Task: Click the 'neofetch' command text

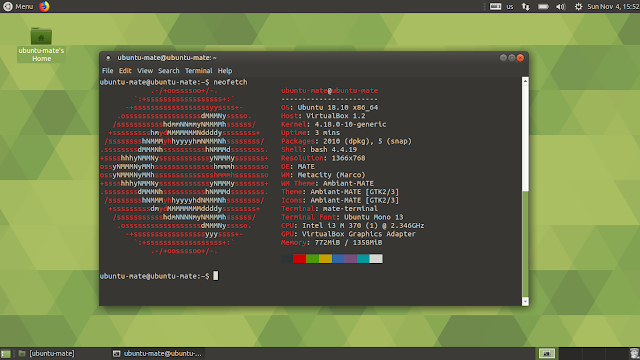Action: pos(230,82)
